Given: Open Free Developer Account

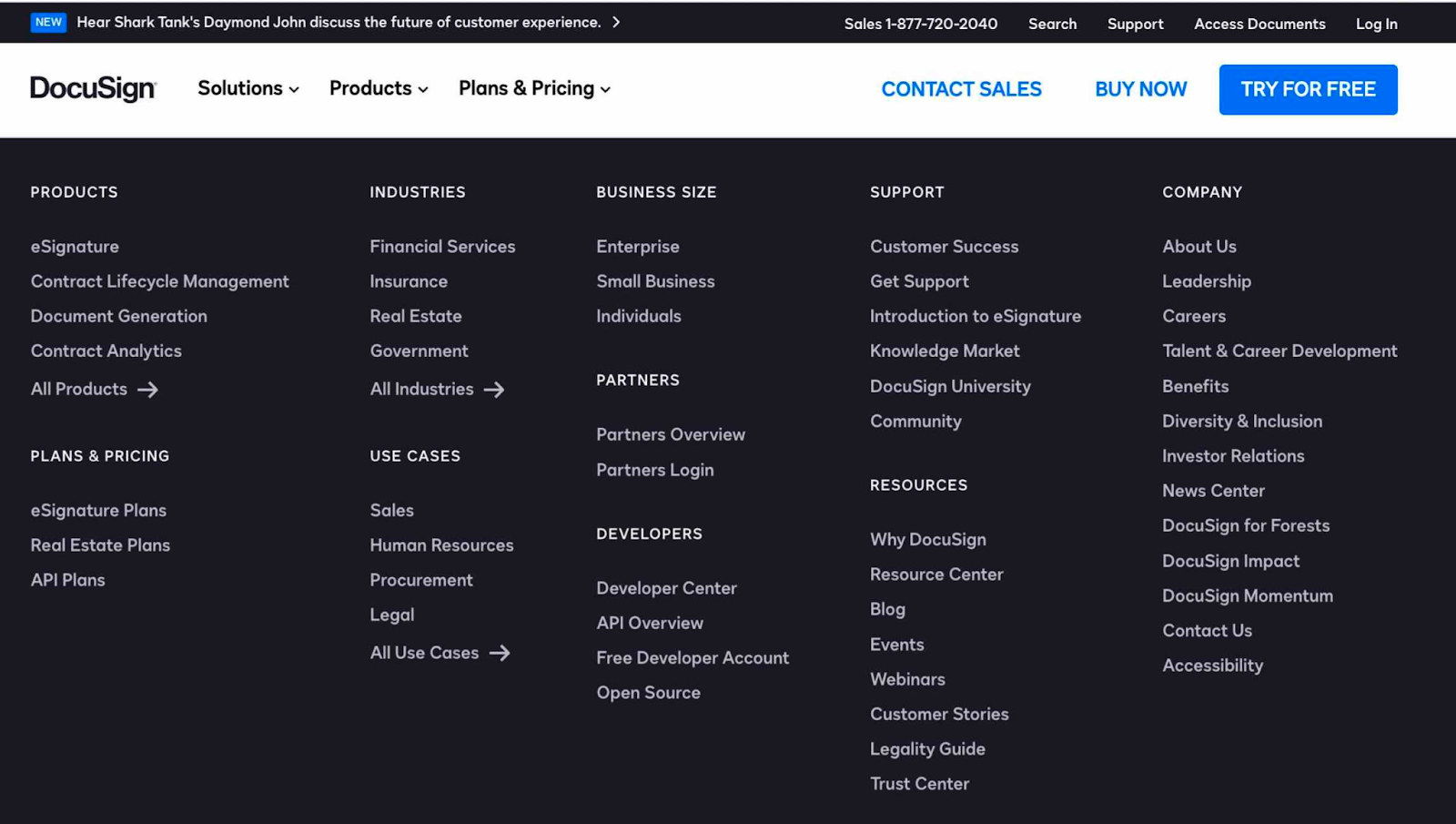Looking at the screenshot, I should click(693, 657).
